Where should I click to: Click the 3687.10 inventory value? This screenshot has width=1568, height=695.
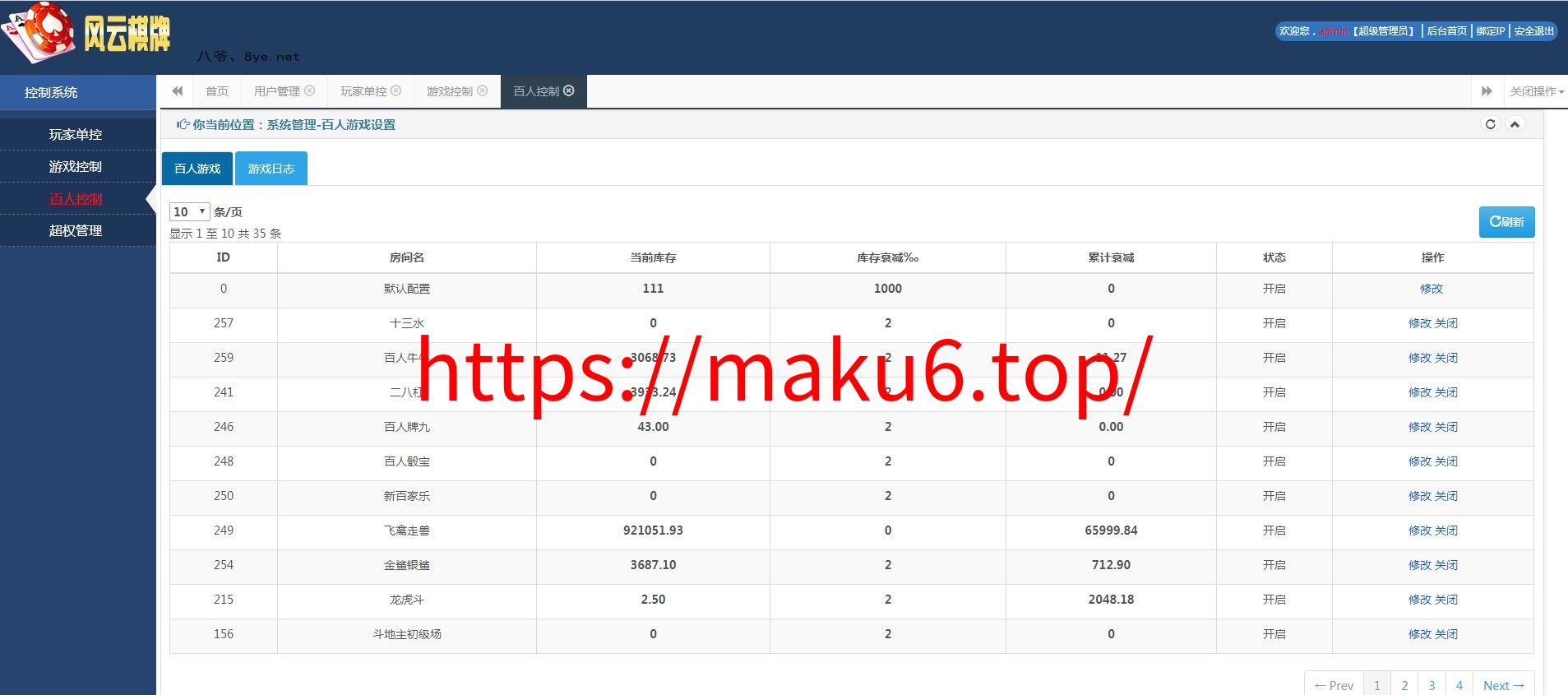pyautogui.click(x=653, y=565)
